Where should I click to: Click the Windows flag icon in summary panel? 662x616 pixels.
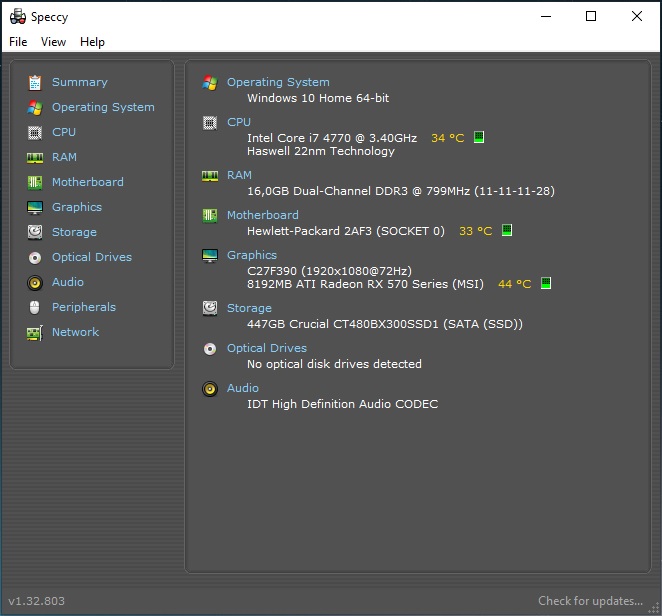pos(210,83)
